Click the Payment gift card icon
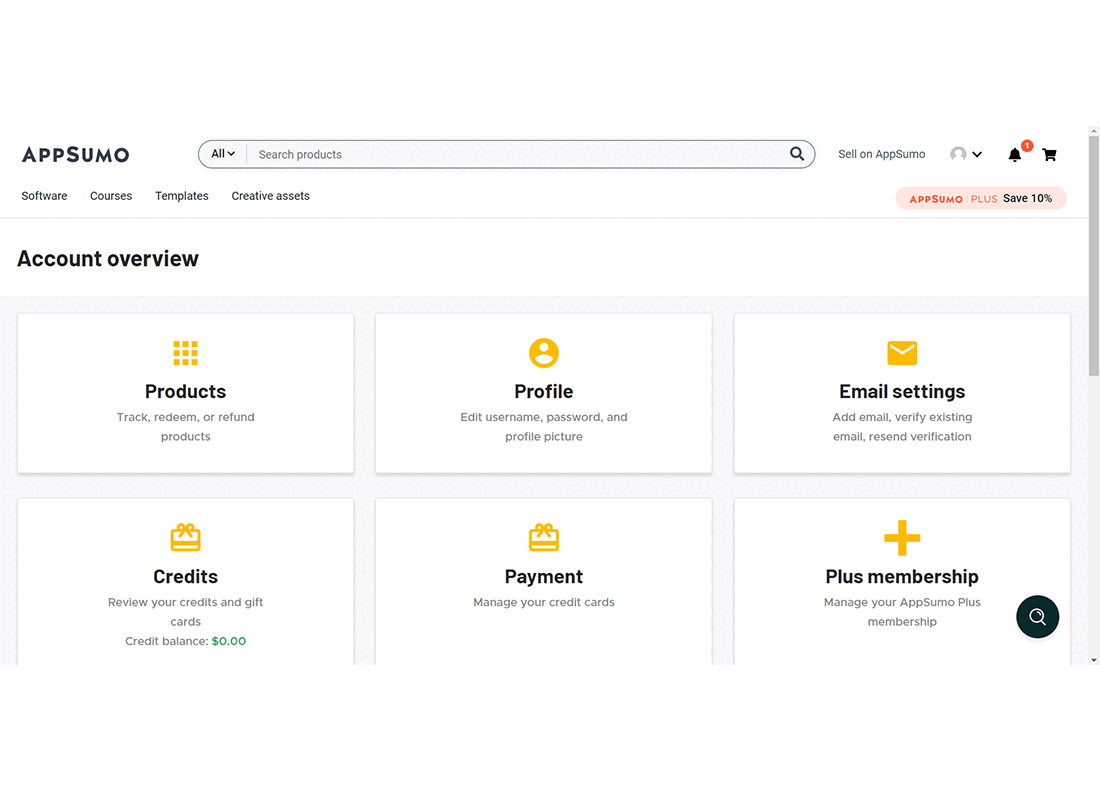The width and height of the screenshot is (1100, 810). (x=544, y=537)
